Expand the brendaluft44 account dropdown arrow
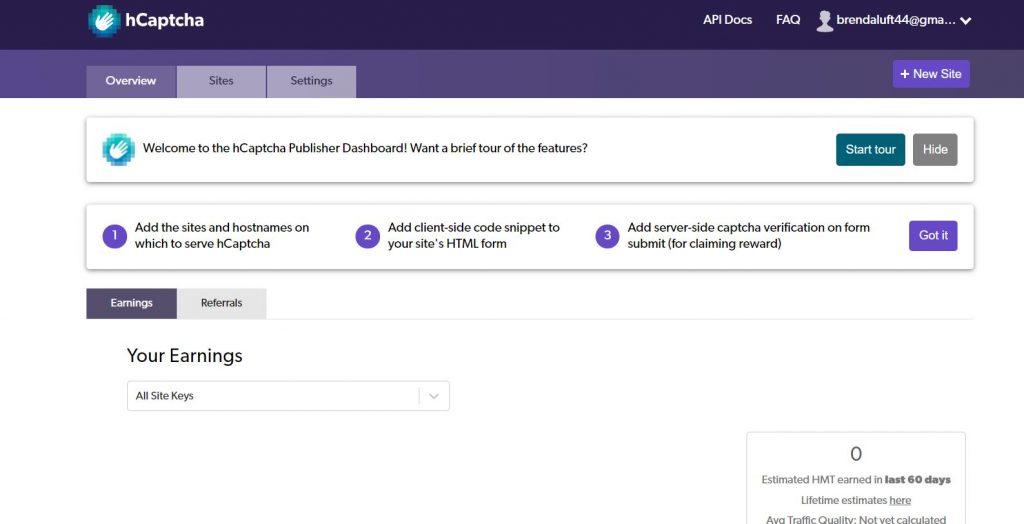This screenshot has width=1024, height=524. tap(966, 21)
